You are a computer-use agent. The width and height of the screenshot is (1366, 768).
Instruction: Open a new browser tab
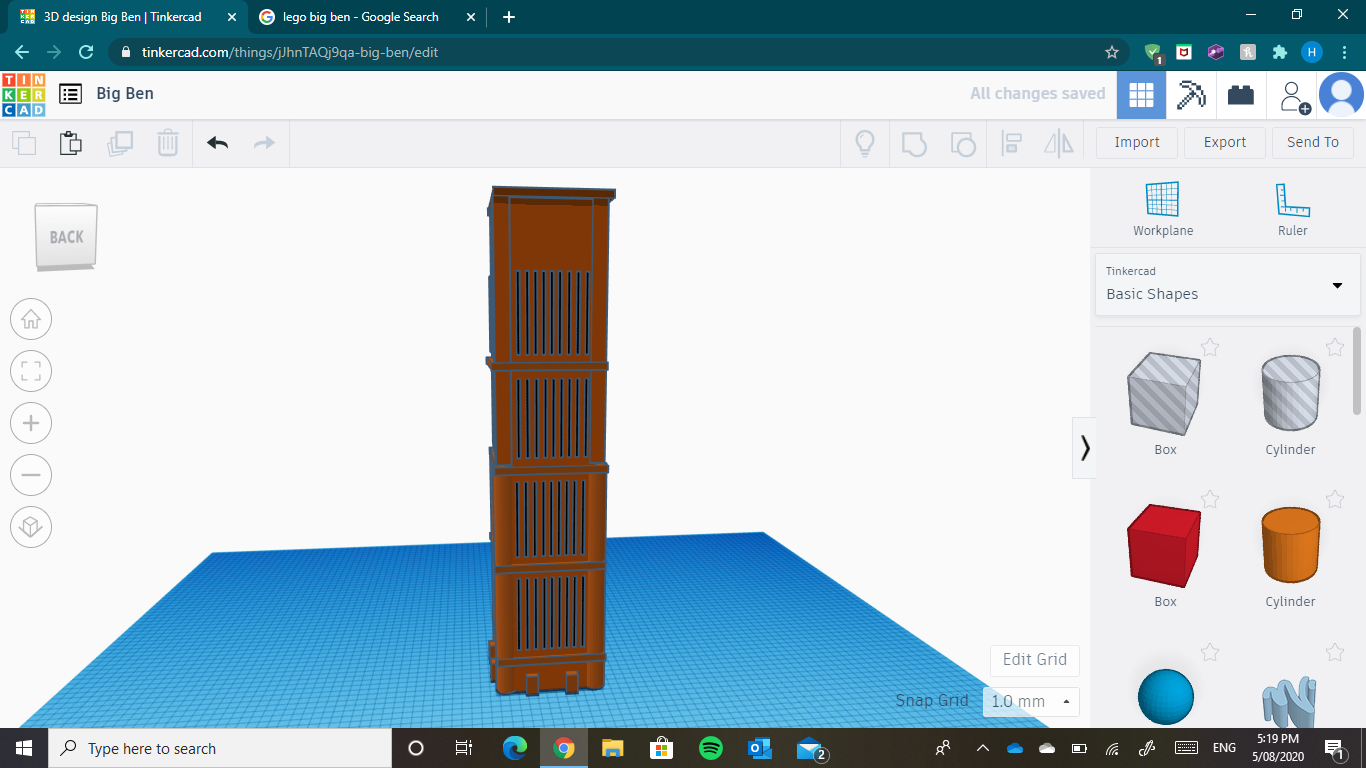pyautogui.click(x=508, y=17)
